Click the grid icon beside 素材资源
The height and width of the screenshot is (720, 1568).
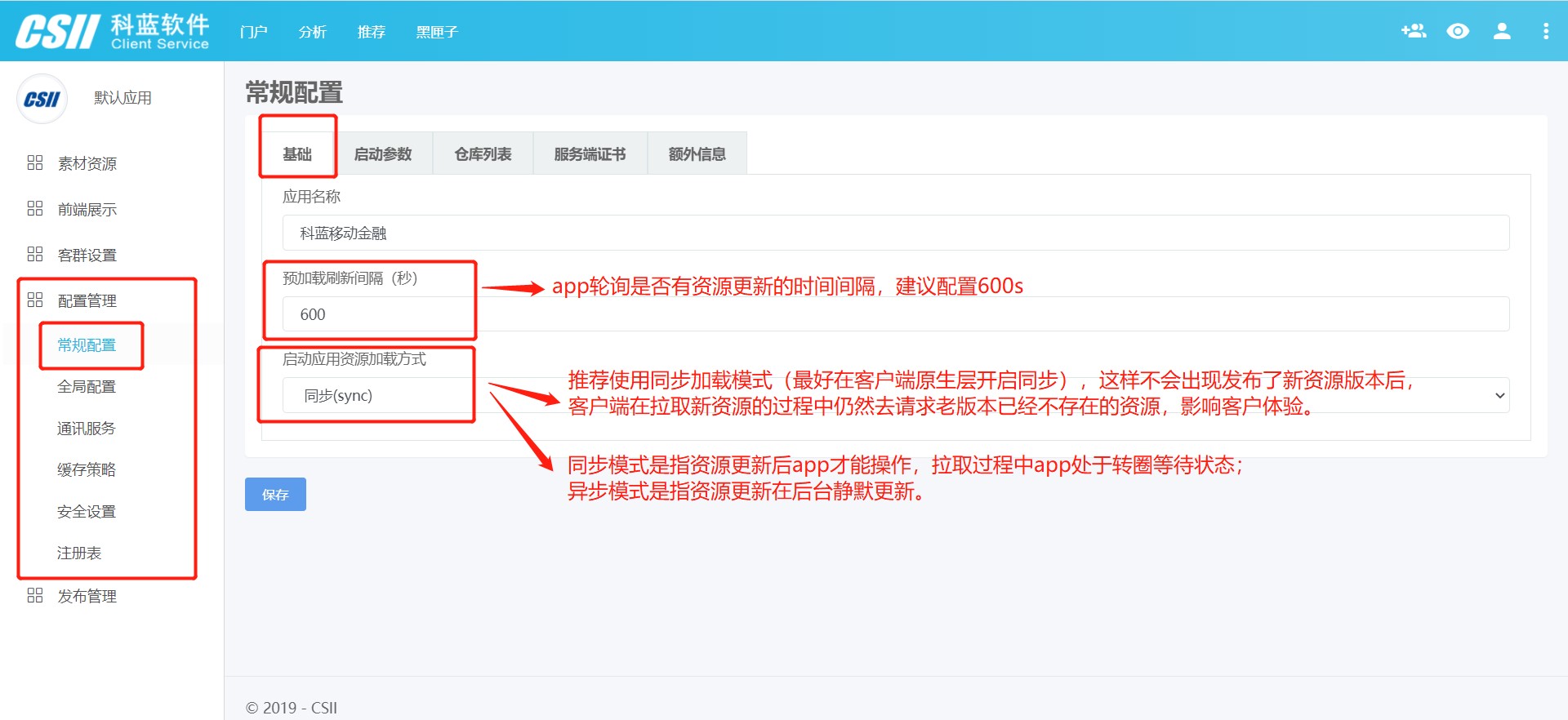pyautogui.click(x=34, y=162)
